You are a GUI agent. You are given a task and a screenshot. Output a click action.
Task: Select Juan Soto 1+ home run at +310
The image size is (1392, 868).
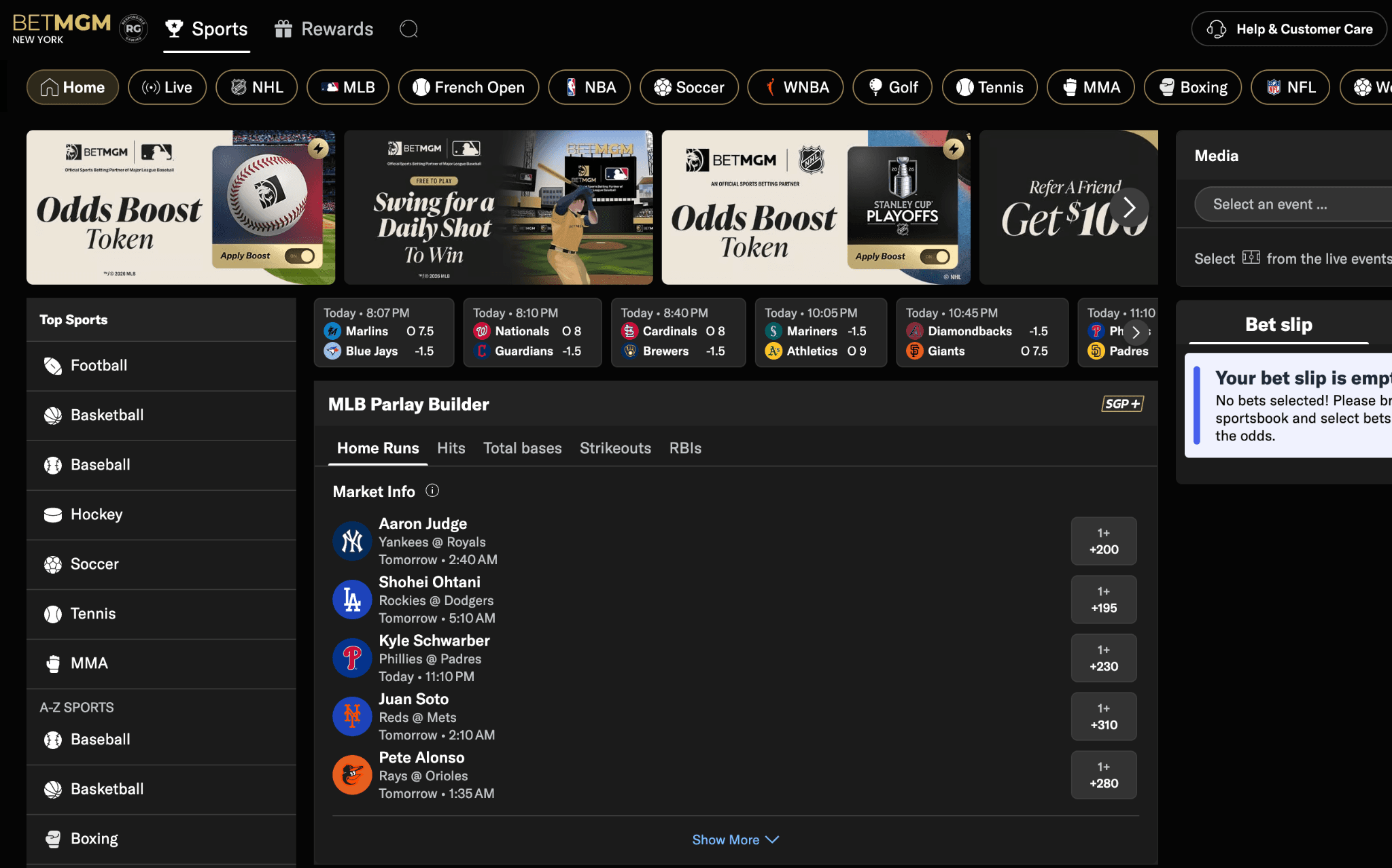(x=1104, y=716)
